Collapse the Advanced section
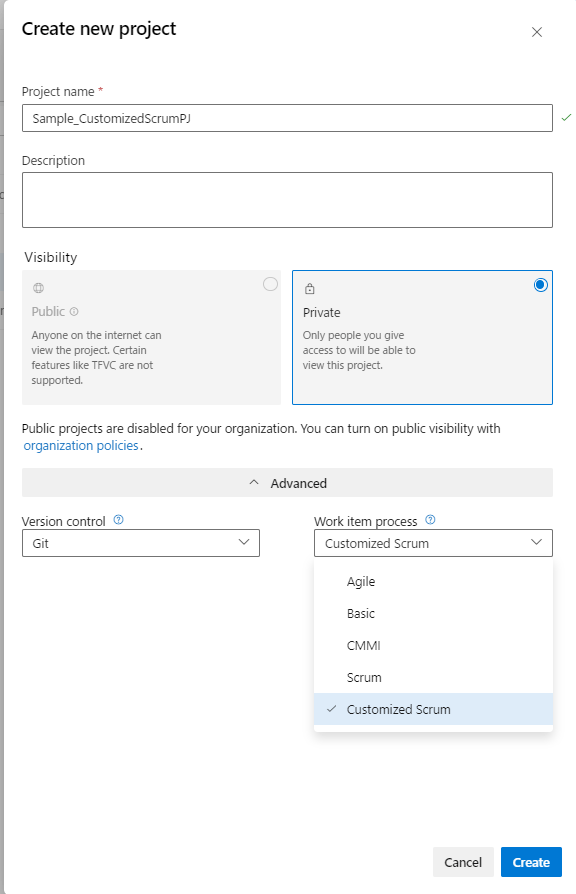 pyautogui.click(x=287, y=483)
